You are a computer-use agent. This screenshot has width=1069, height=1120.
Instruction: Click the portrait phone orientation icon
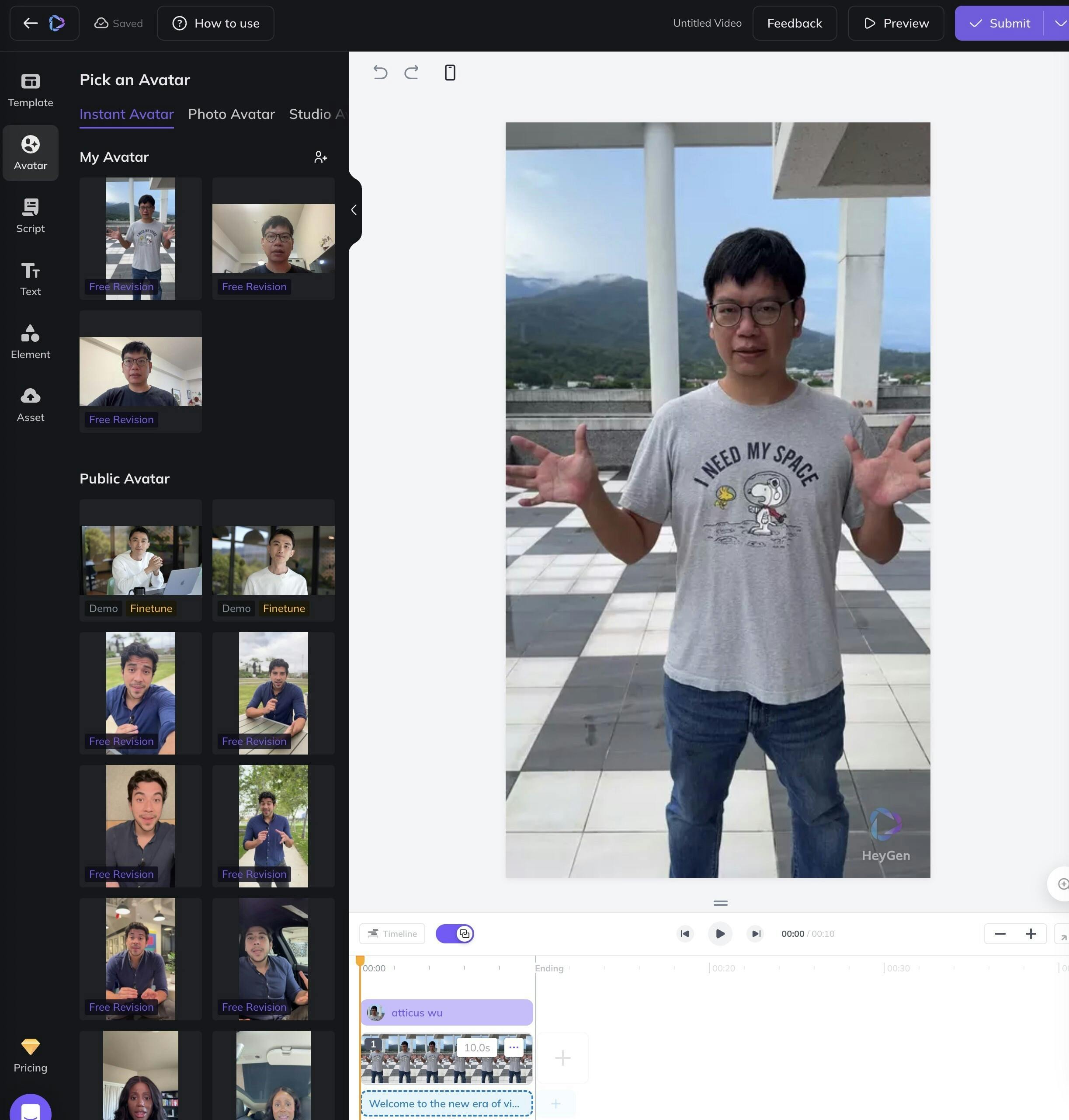point(450,73)
